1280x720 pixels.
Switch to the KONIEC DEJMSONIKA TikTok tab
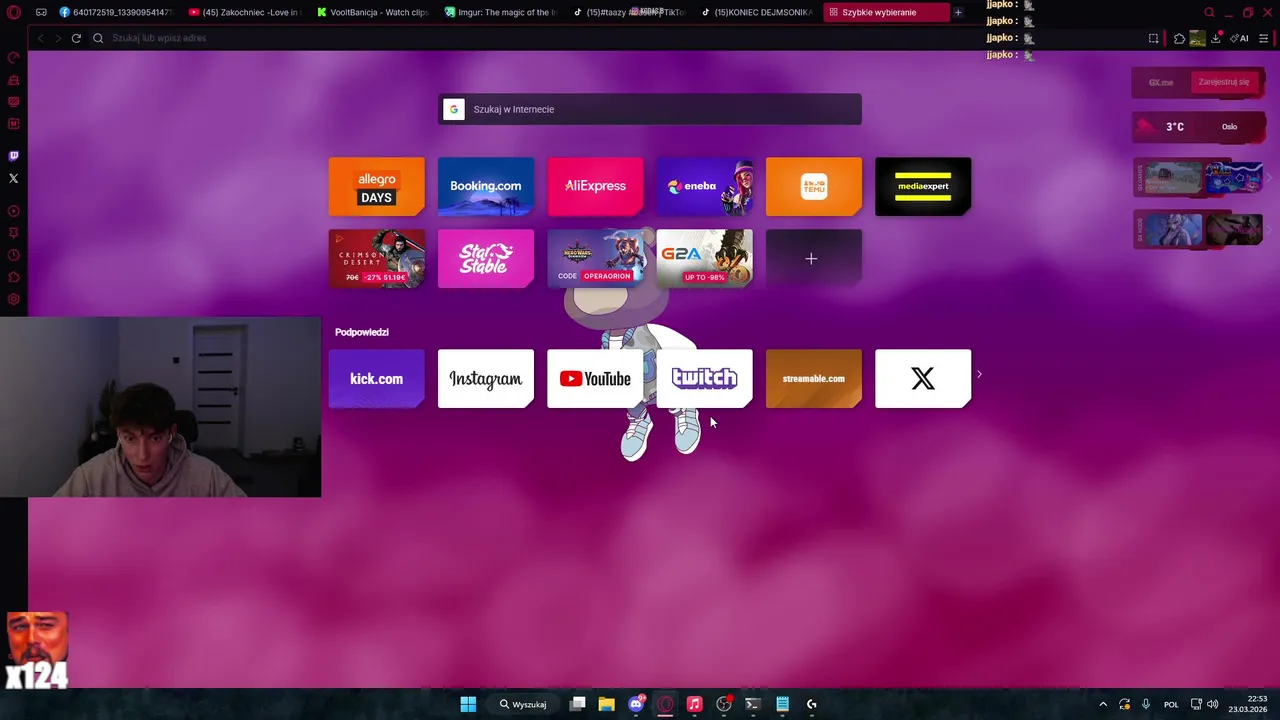(x=757, y=12)
